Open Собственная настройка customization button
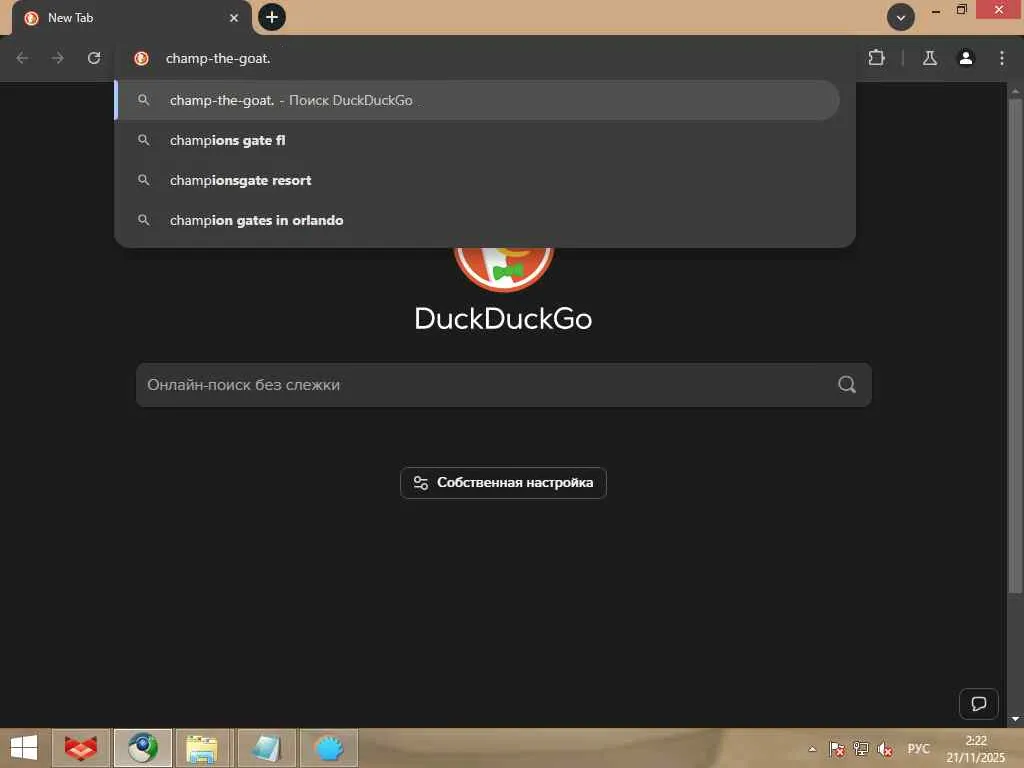This screenshot has height=768, width=1024. 503,483
